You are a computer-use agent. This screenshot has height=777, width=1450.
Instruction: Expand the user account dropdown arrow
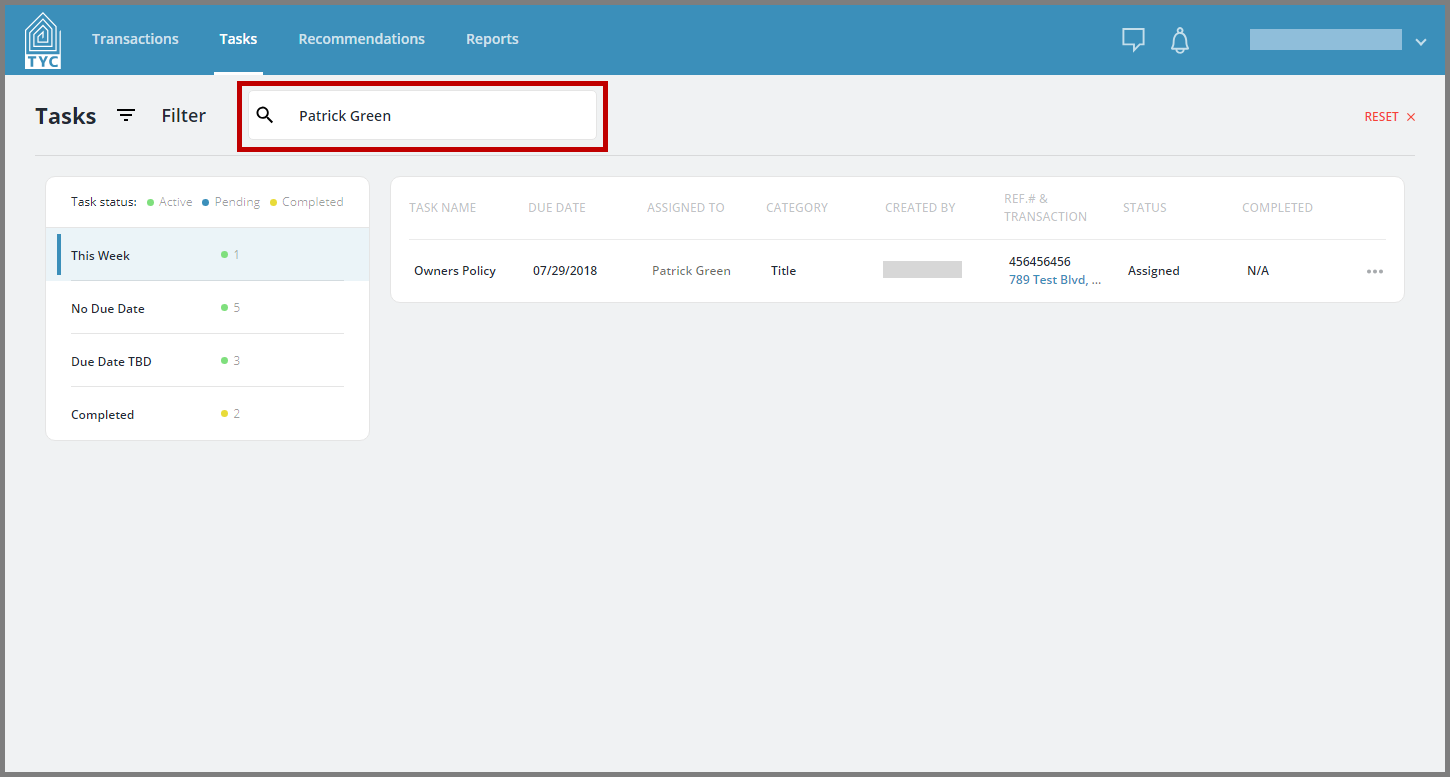click(1421, 41)
